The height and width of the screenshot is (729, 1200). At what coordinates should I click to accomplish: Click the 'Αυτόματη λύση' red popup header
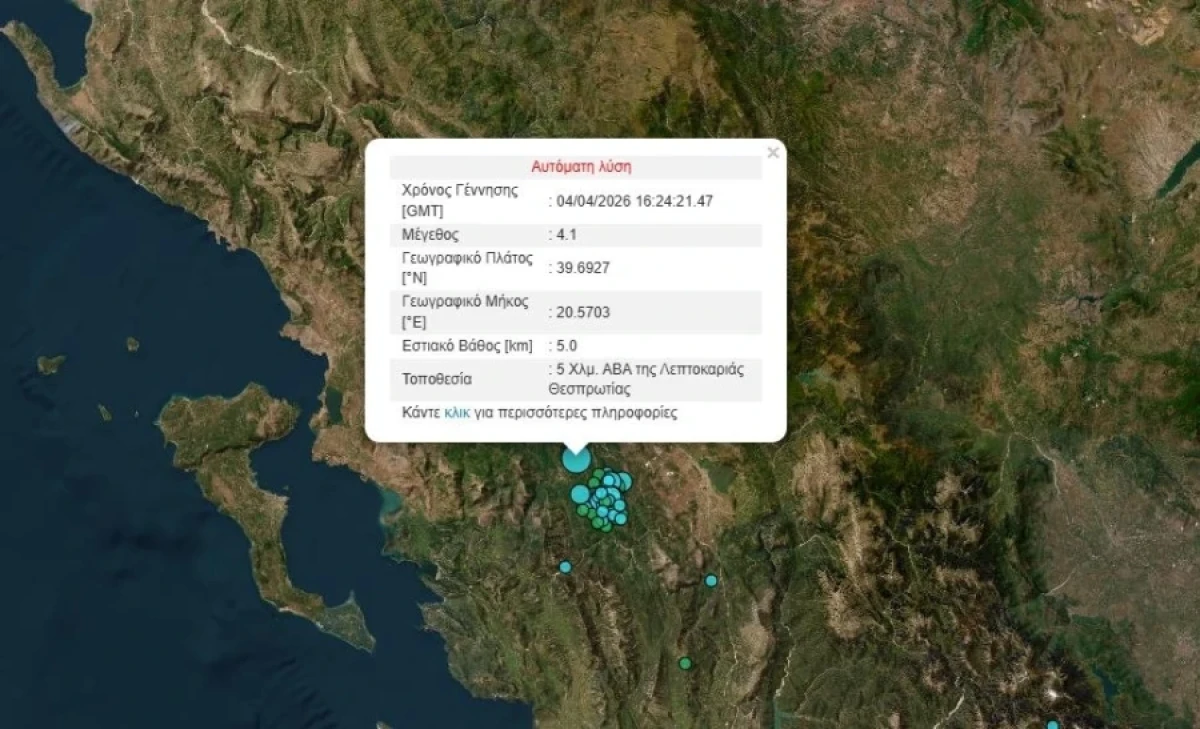tap(581, 167)
